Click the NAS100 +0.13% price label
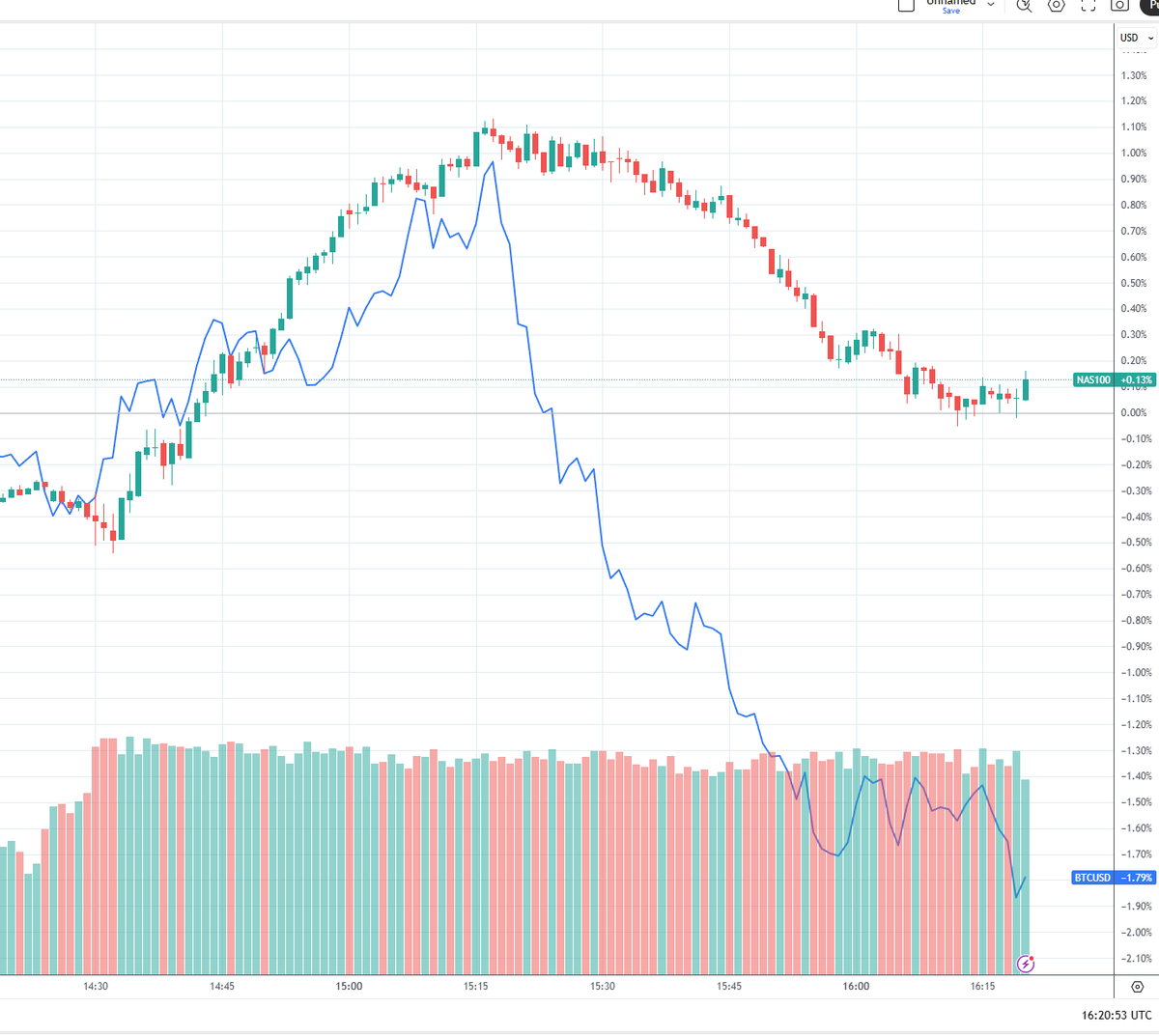1159x1036 pixels. pos(1115,380)
